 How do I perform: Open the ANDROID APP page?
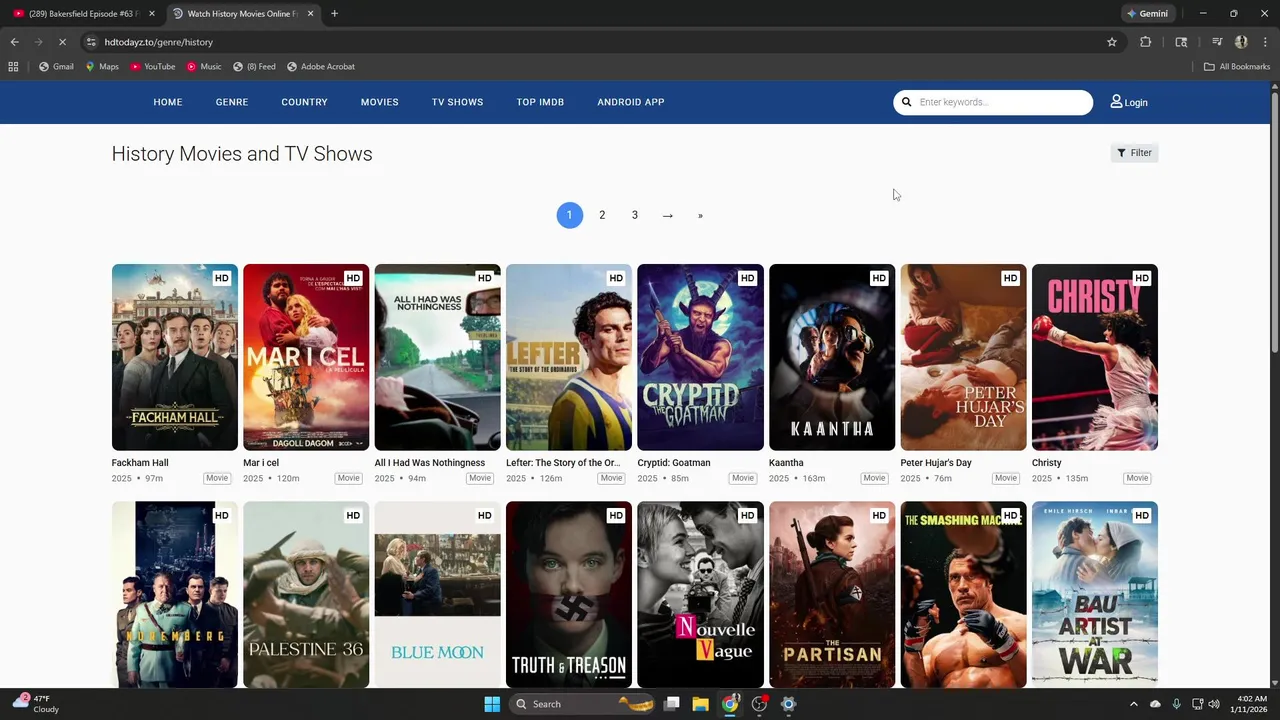coord(631,102)
